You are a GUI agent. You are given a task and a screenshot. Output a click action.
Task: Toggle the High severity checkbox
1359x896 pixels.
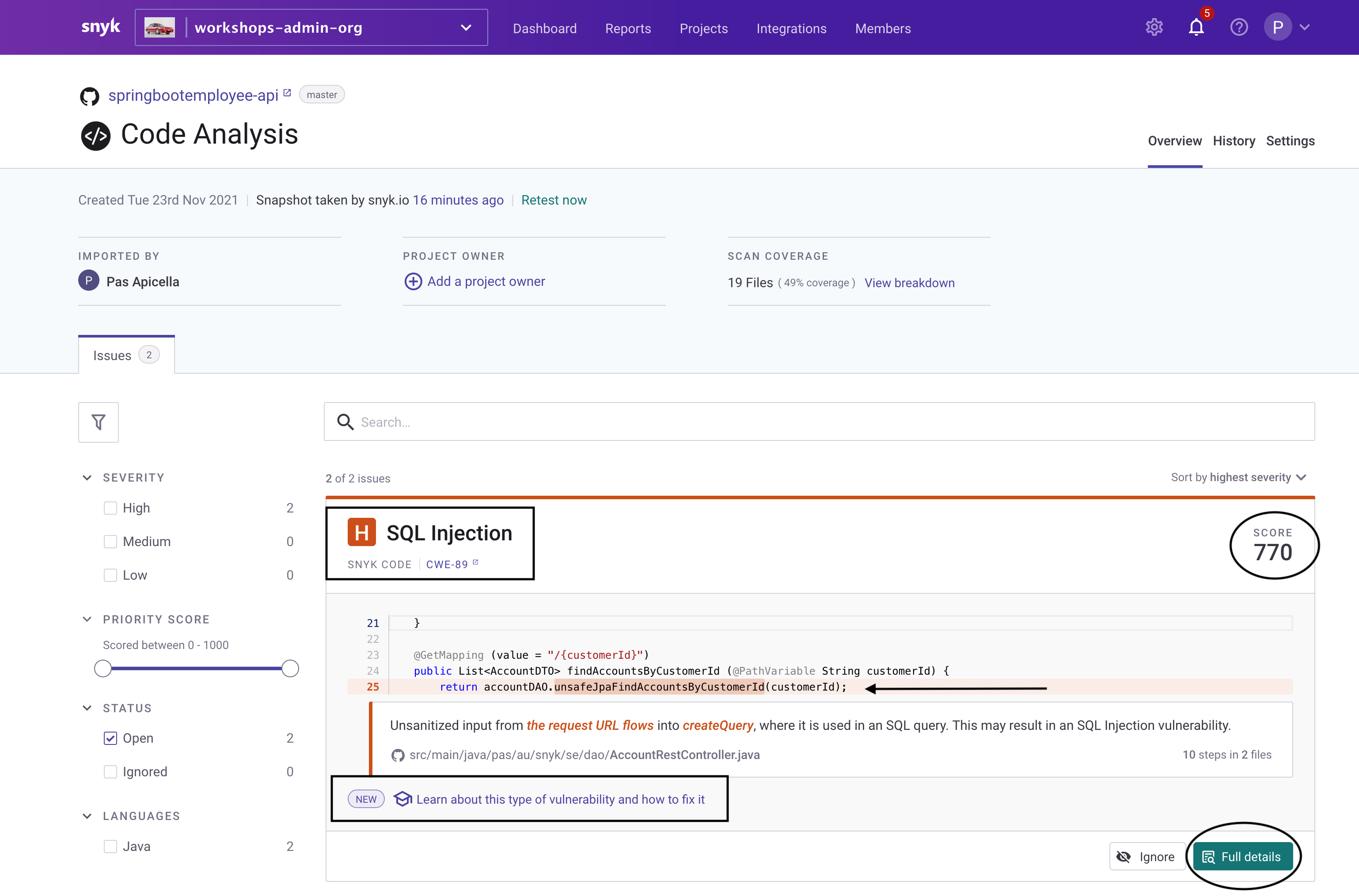tap(110, 508)
